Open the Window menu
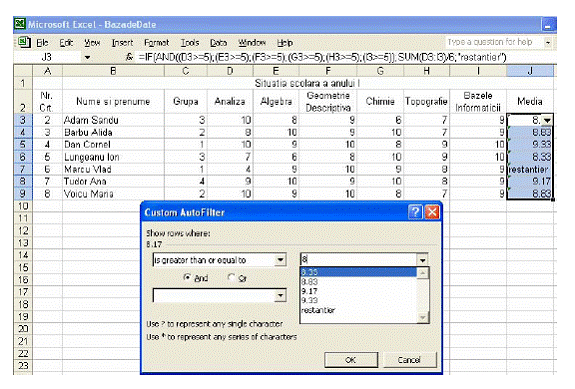 coord(252,43)
